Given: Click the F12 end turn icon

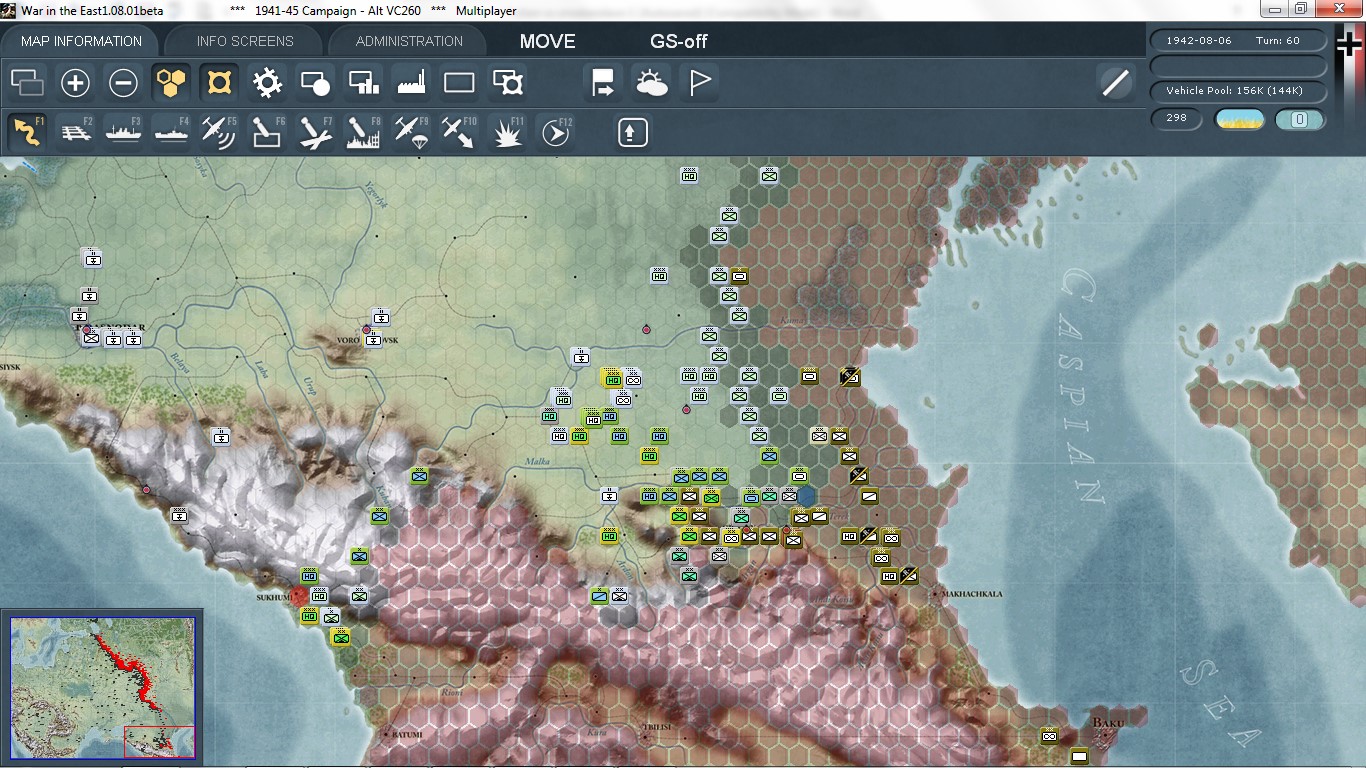Looking at the screenshot, I should pos(555,132).
